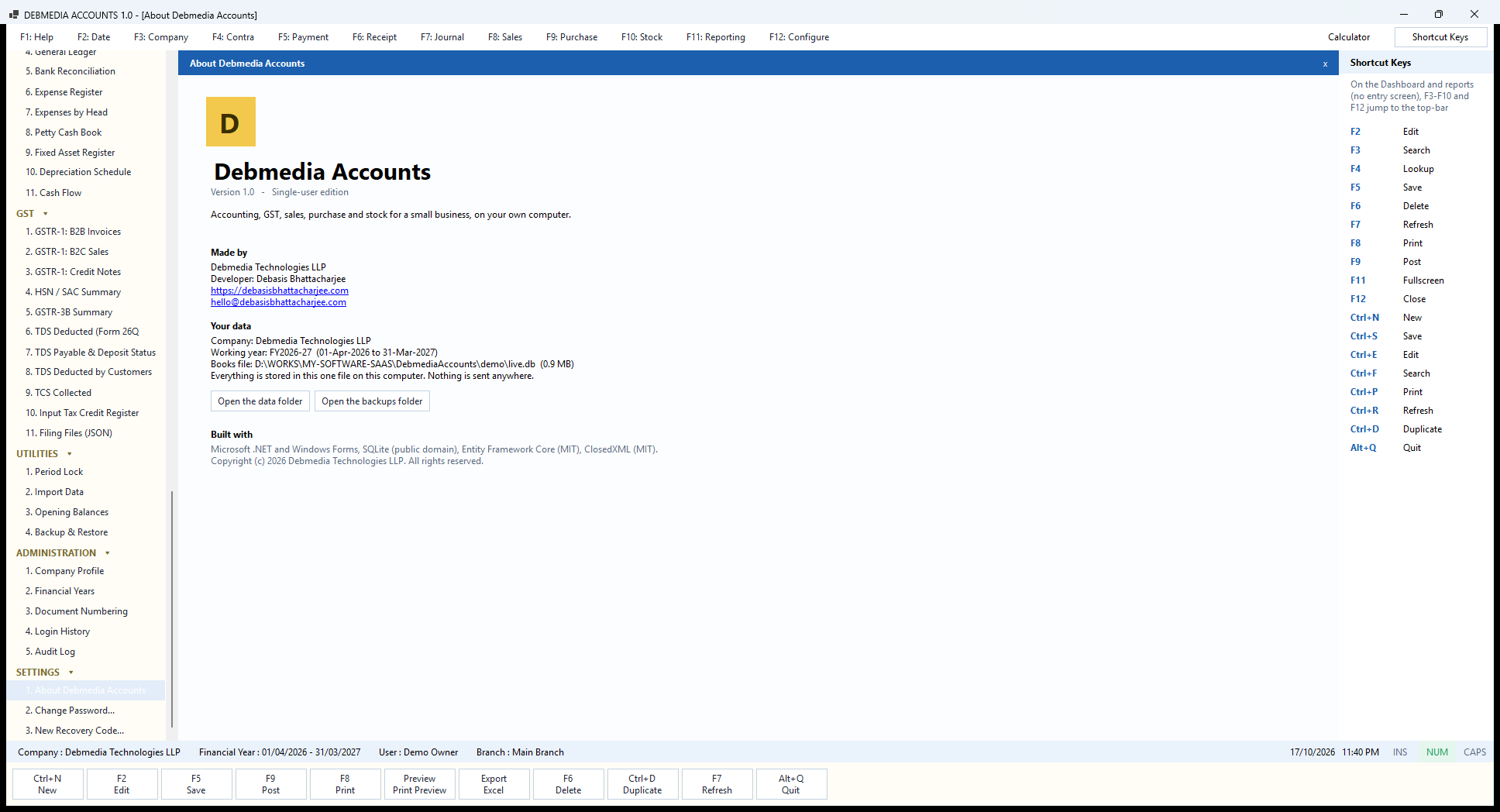The width and height of the screenshot is (1500, 812).
Task: Open the F10: Stock menu
Action: click(x=642, y=37)
